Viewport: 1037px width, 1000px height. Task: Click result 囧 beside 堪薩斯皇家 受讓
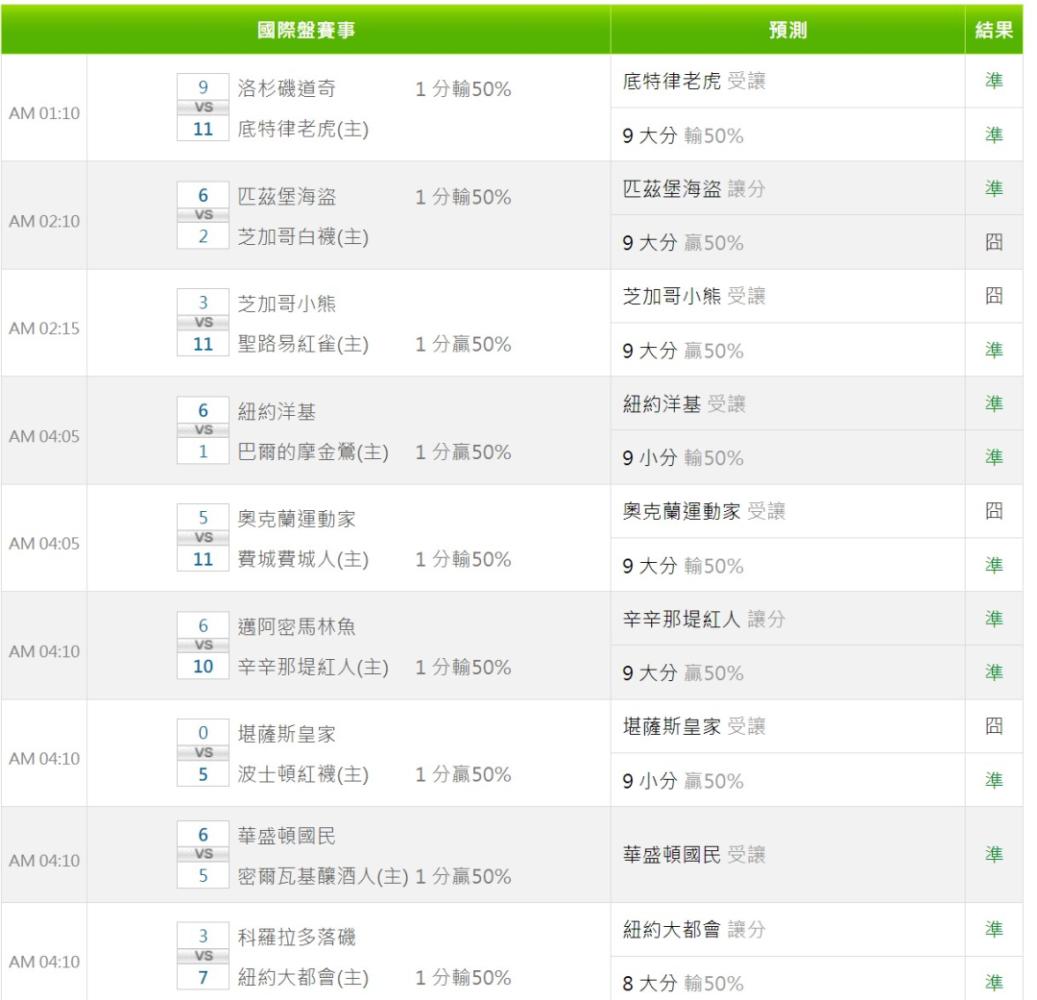click(993, 726)
